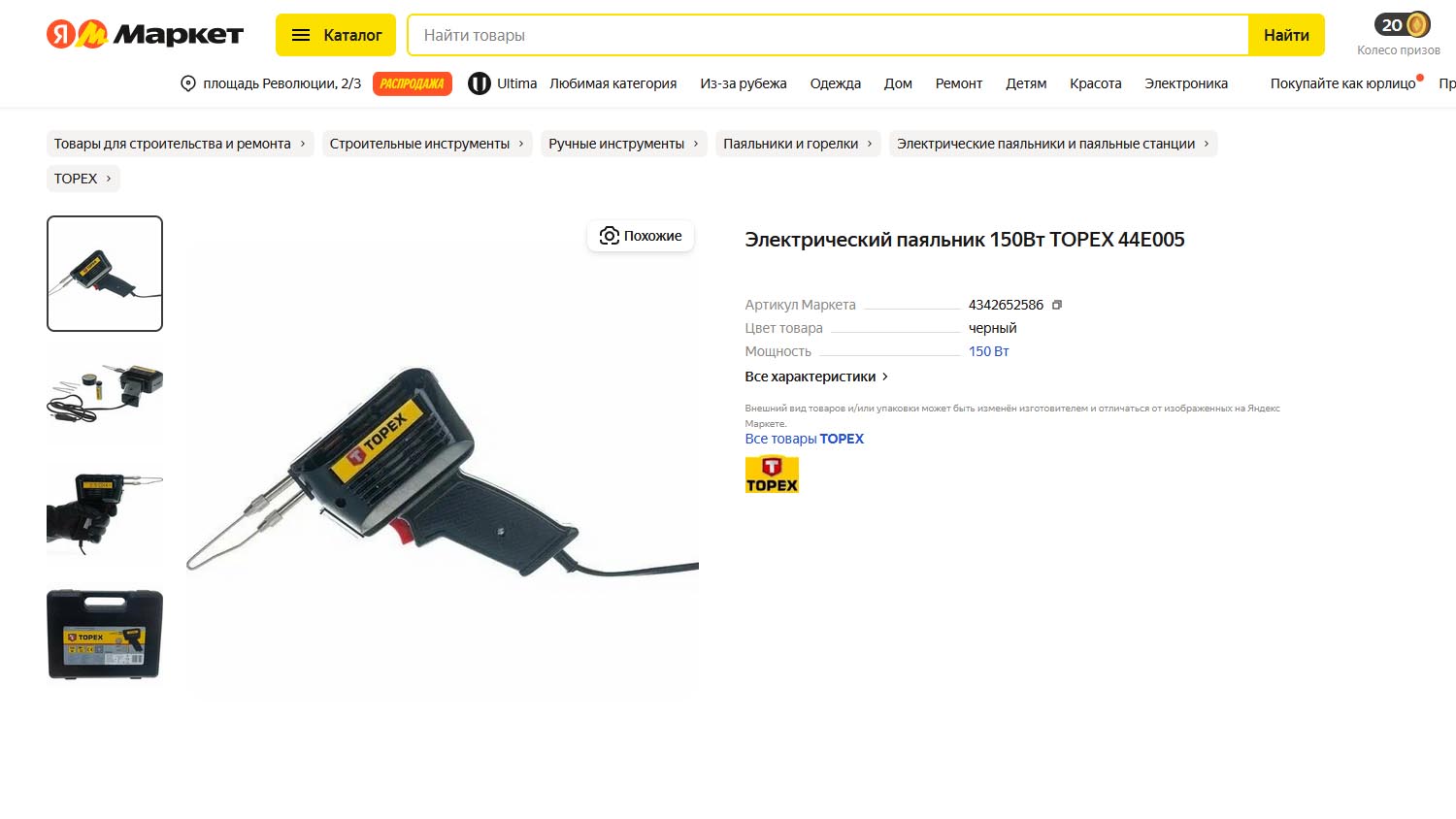Viewport: 1456px width, 819px height.
Task: Focus the Найти товары search field
Action: click(x=828, y=35)
